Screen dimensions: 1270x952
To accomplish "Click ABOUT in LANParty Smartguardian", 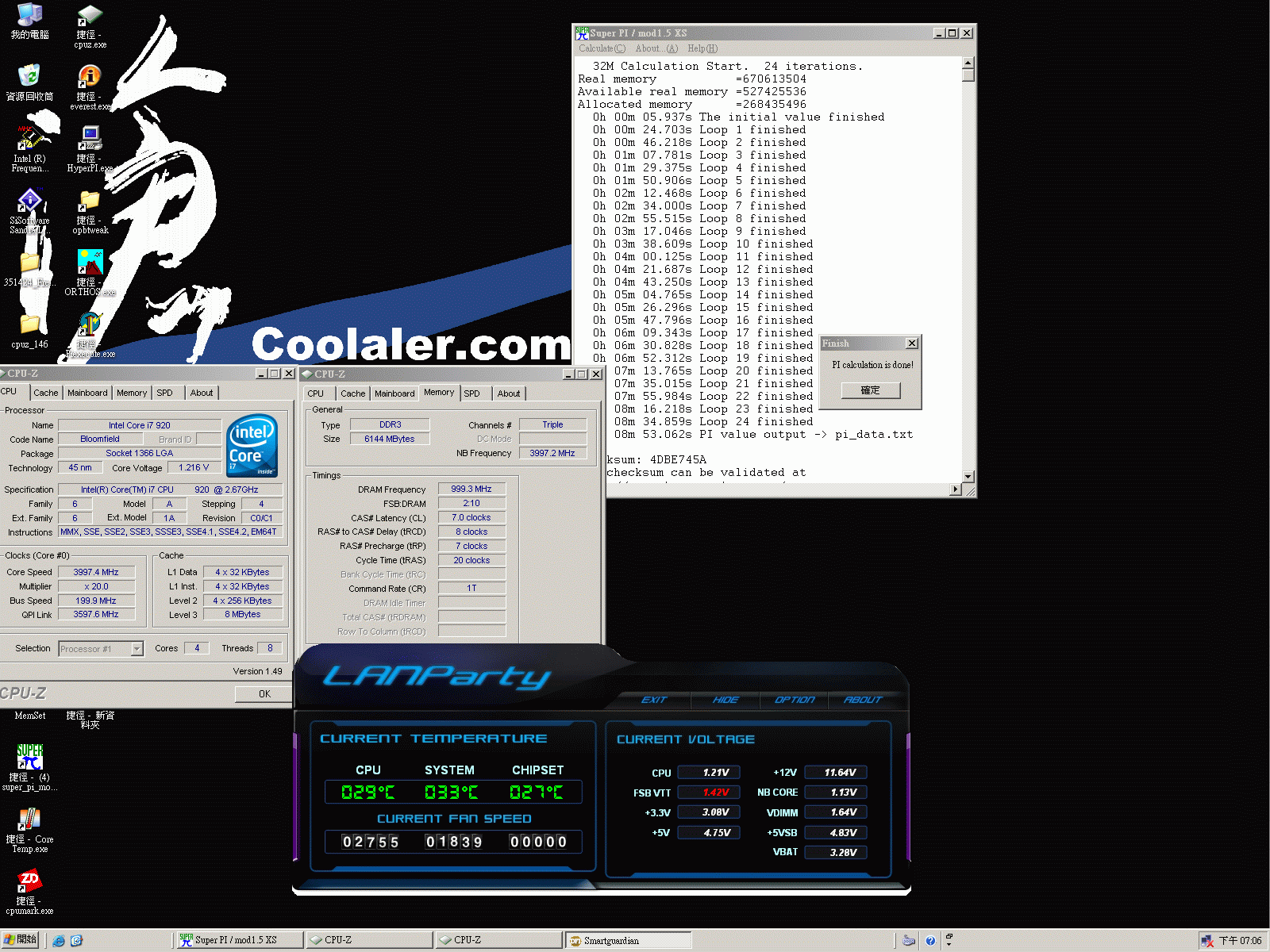I will point(863,700).
